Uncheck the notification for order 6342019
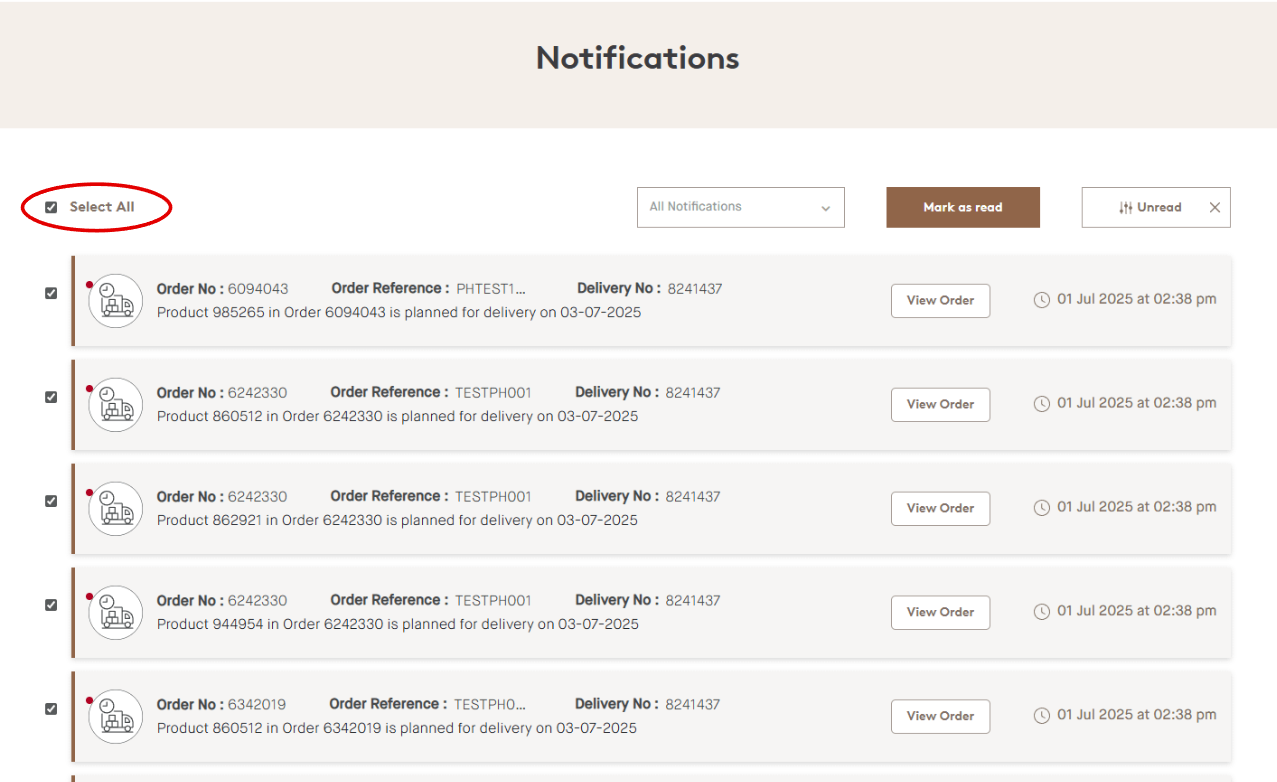 coord(51,709)
